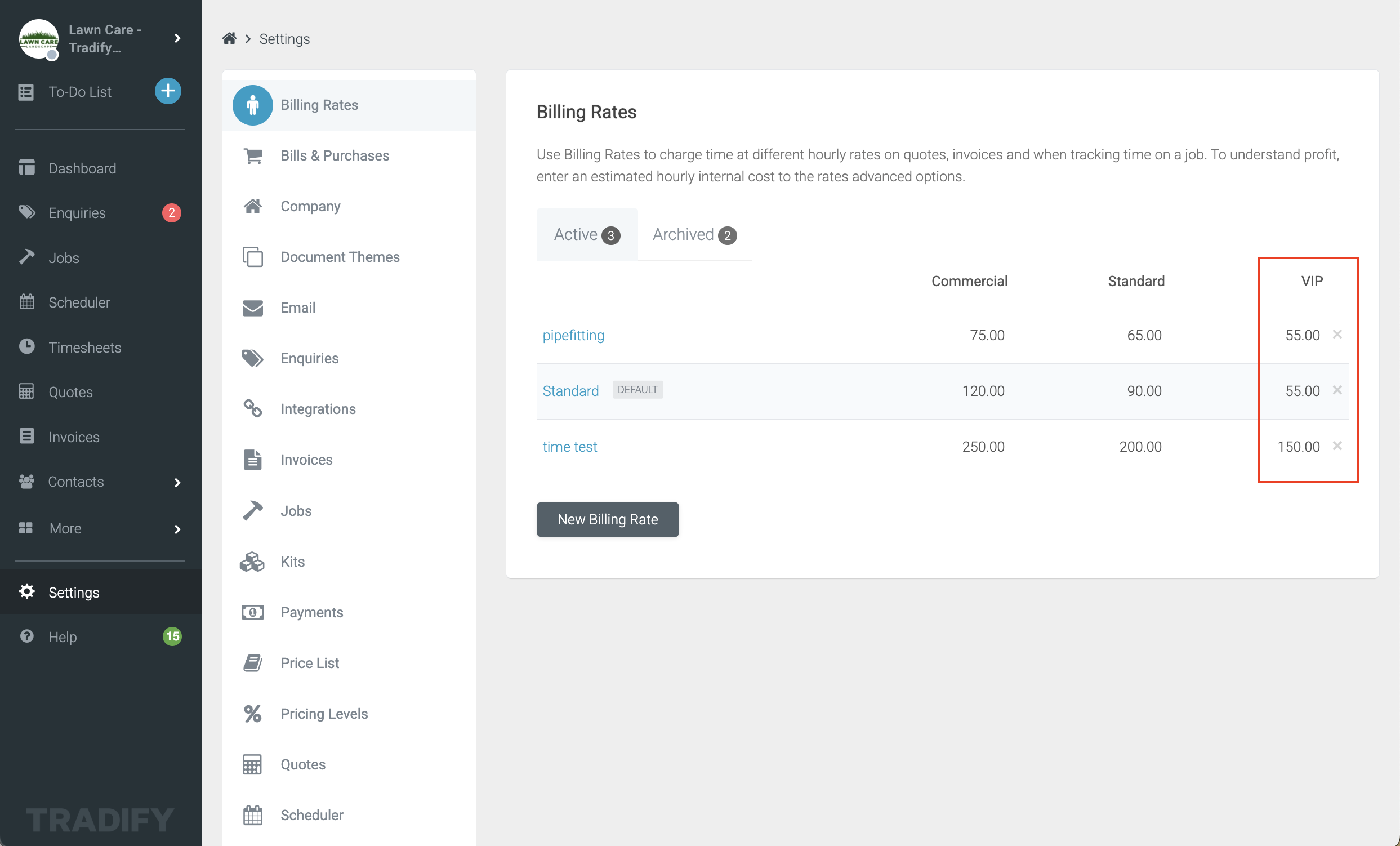Click time test Commercial value 250.00
The image size is (1400, 846).
point(983,446)
